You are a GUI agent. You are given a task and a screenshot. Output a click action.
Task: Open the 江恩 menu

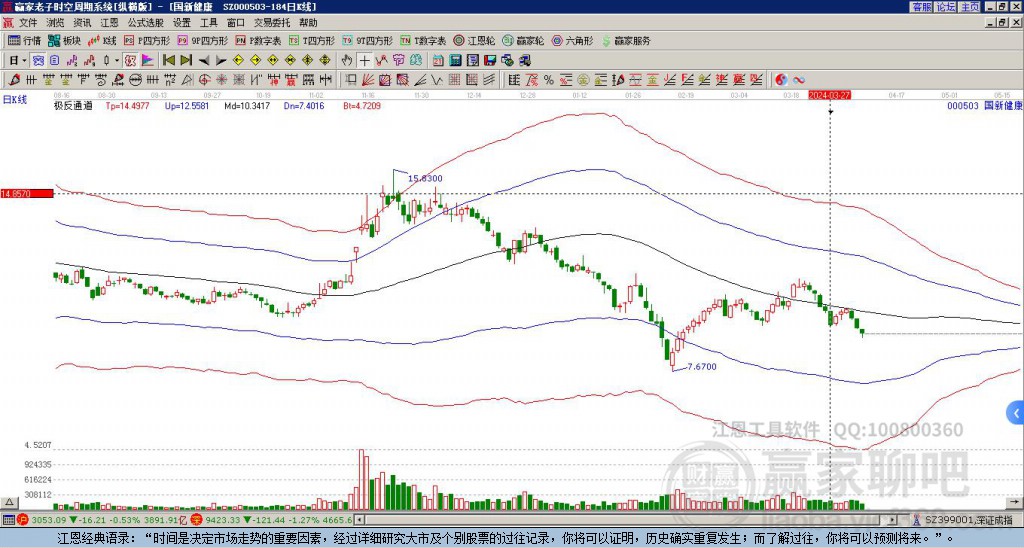[109, 22]
